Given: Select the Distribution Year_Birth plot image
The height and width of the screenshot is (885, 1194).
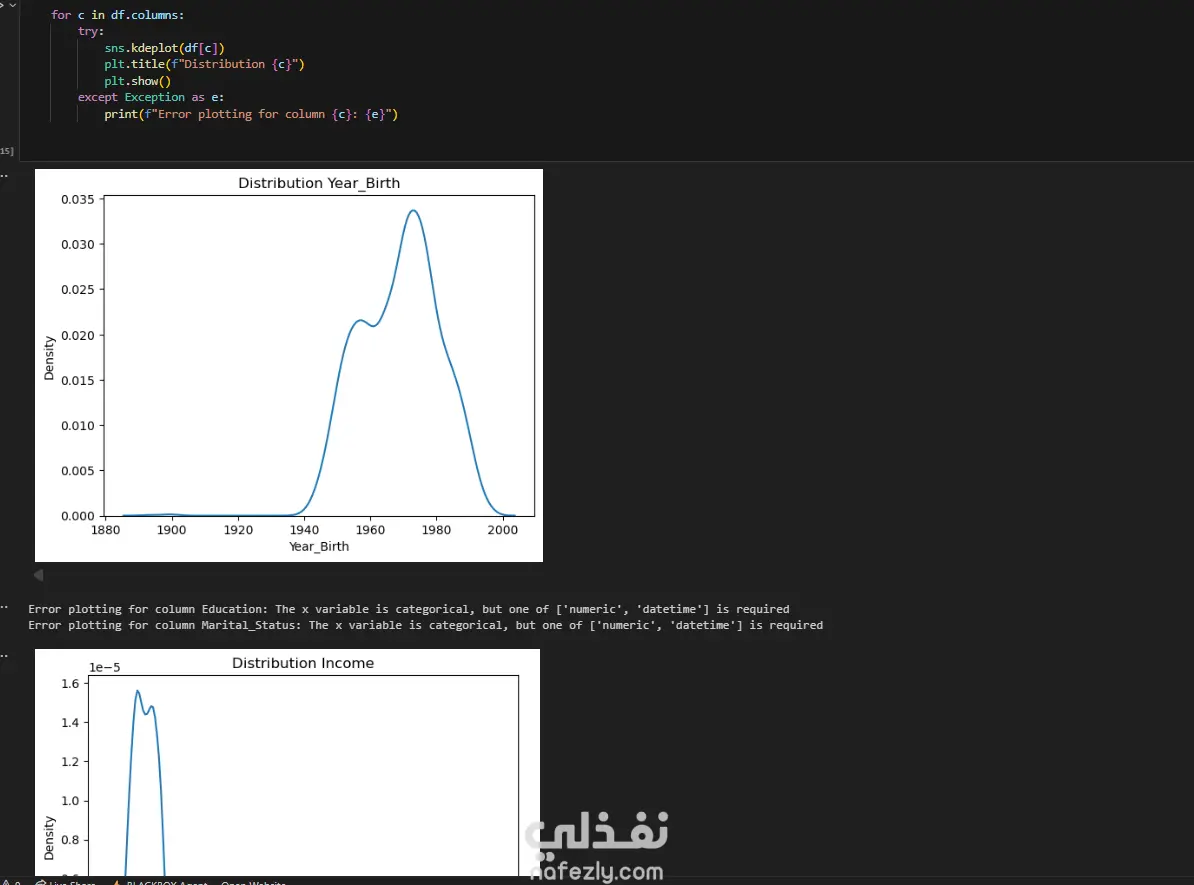Looking at the screenshot, I should pos(289,365).
